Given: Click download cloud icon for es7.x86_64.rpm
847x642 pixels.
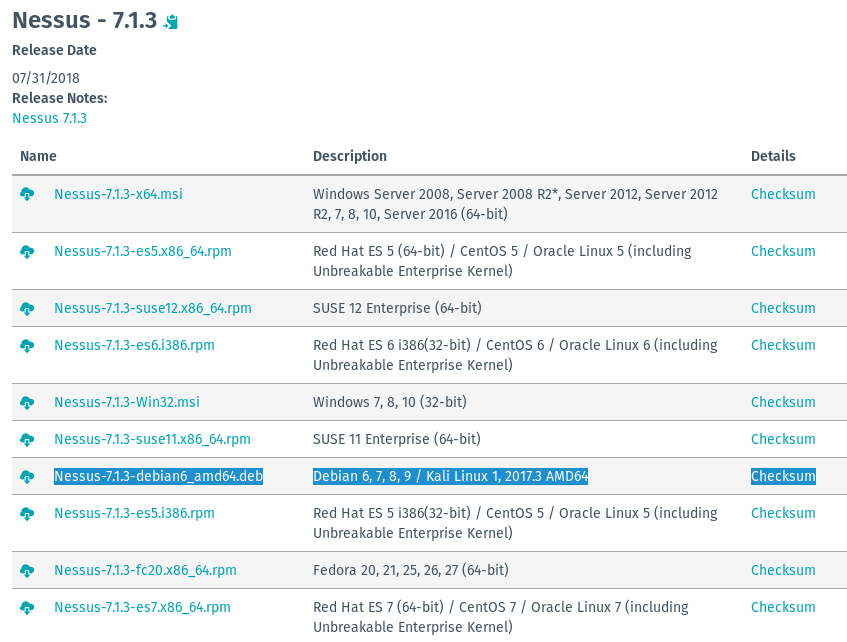Looking at the screenshot, I should point(27,607).
